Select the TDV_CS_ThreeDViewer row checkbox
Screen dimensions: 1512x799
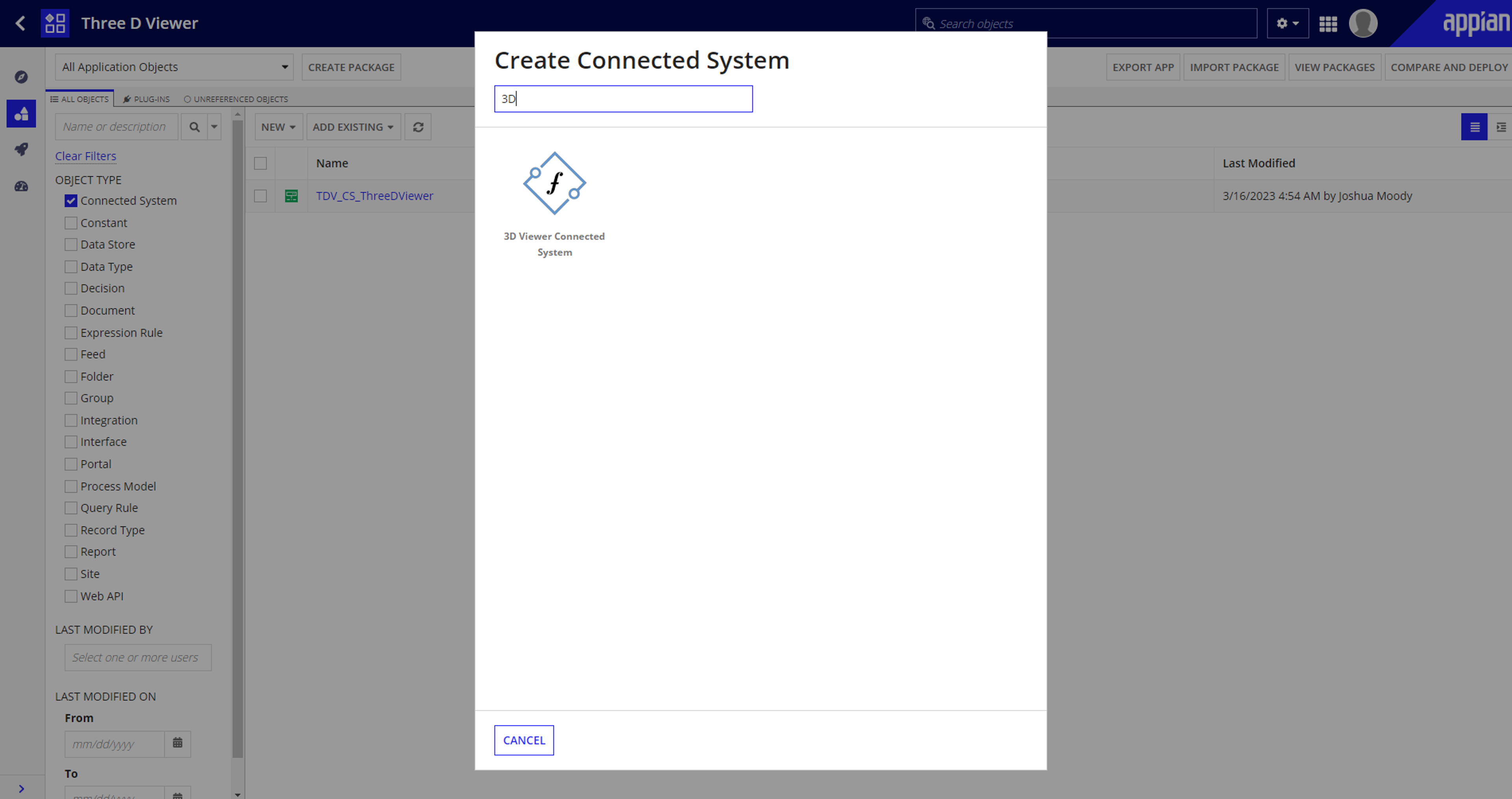tap(260, 196)
